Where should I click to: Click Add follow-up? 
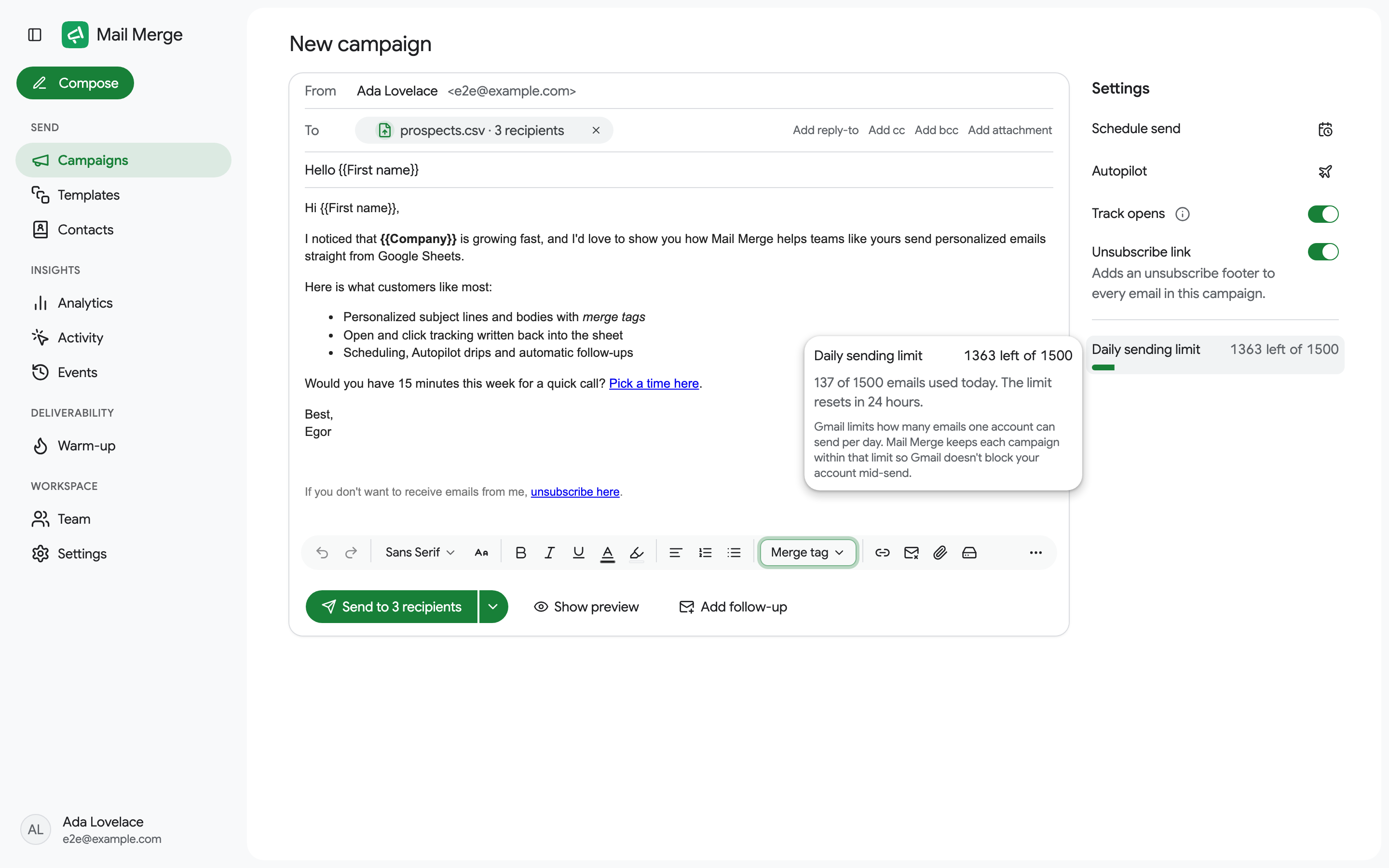pos(733,607)
